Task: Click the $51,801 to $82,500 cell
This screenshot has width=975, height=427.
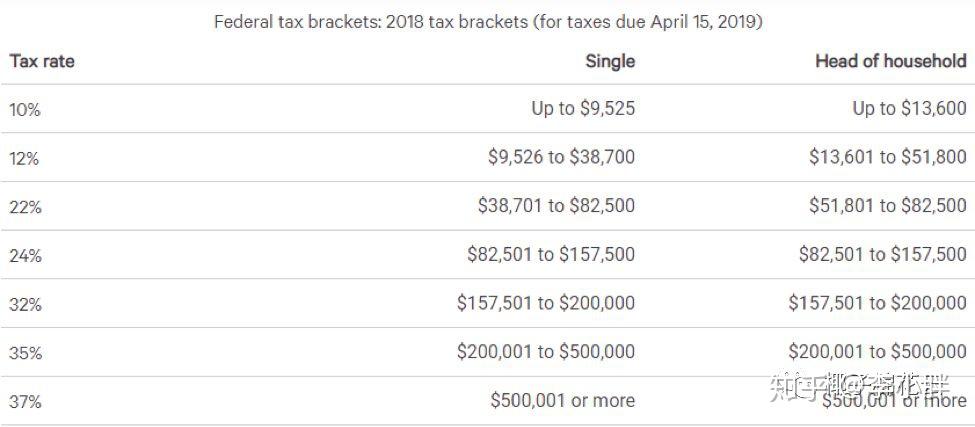Action: [x=888, y=206]
